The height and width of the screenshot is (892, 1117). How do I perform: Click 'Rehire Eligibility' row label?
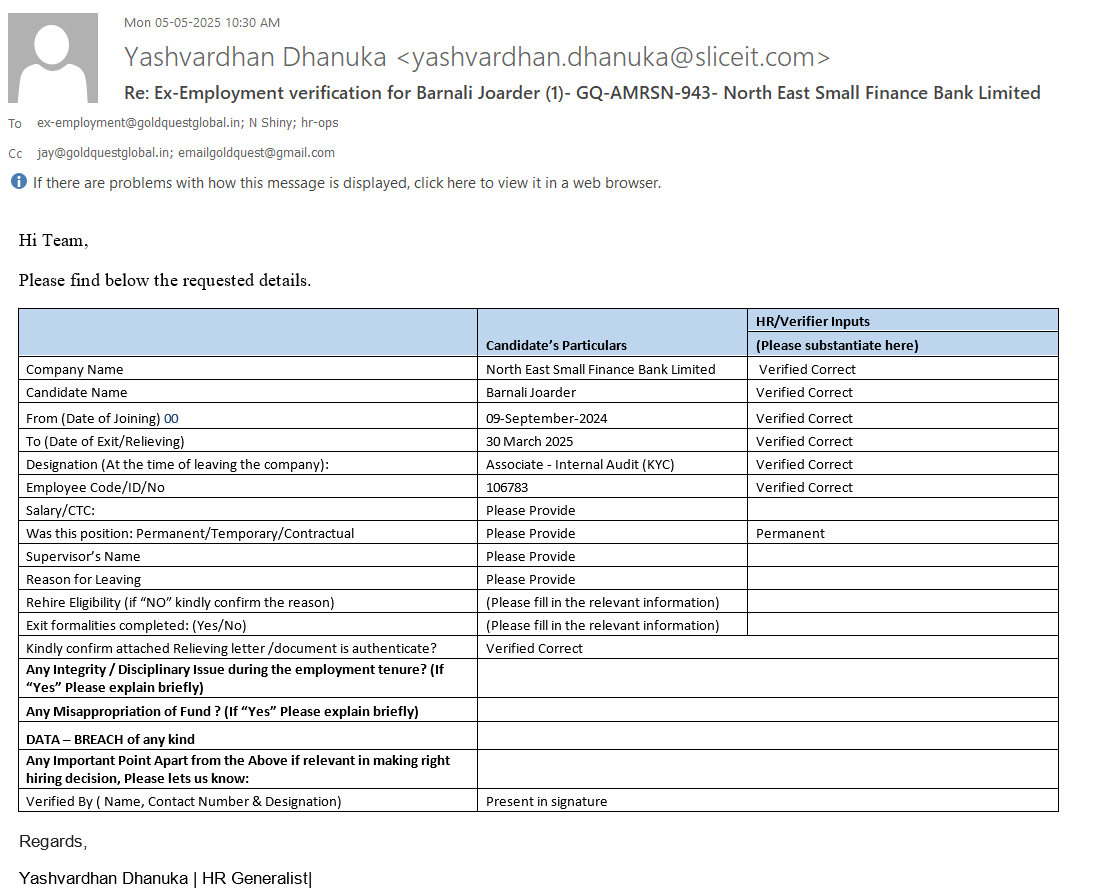pyautogui.click(x=180, y=602)
